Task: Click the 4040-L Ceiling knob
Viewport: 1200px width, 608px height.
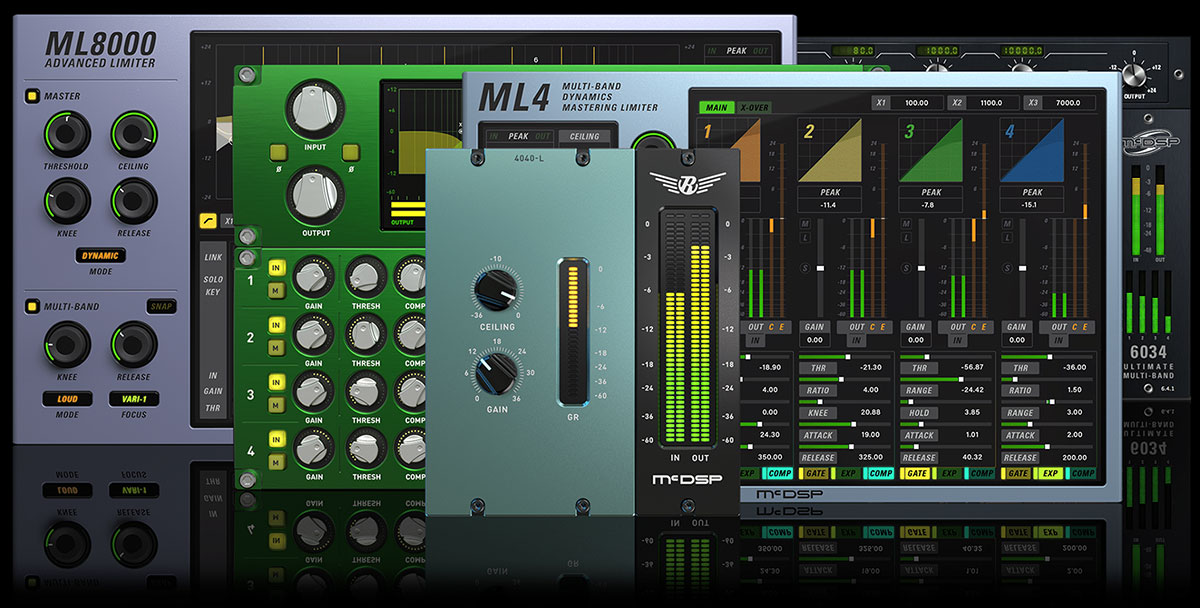Action: (497, 290)
